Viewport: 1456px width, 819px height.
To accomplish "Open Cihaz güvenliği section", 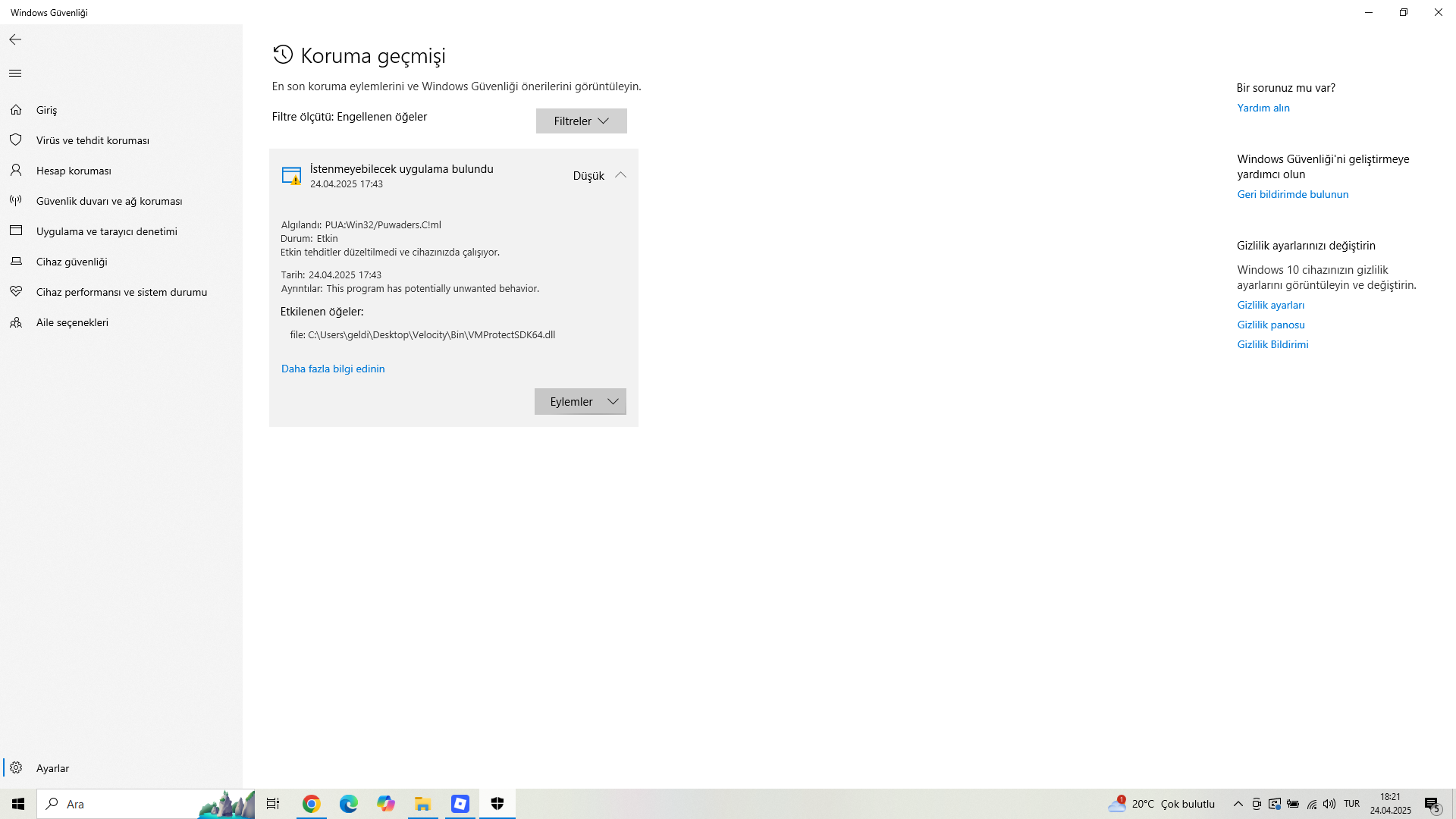I will pyautogui.click(x=71, y=262).
